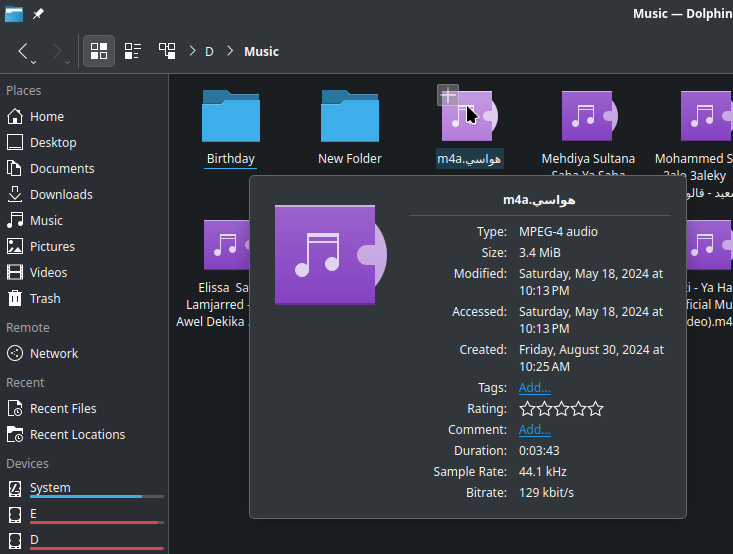This screenshot has width=733, height=554.
Task: Click the 44.1 kHz sample rate value
Action: pos(543,472)
